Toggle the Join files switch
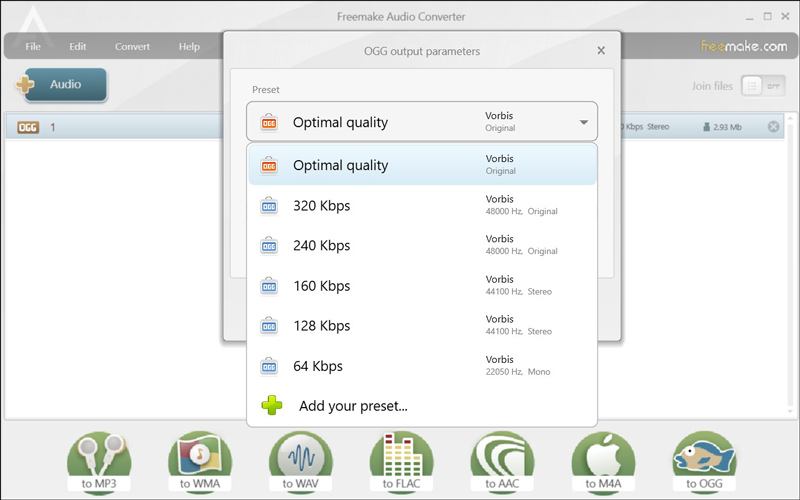The height and width of the screenshot is (500, 800). click(x=763, y=86)
